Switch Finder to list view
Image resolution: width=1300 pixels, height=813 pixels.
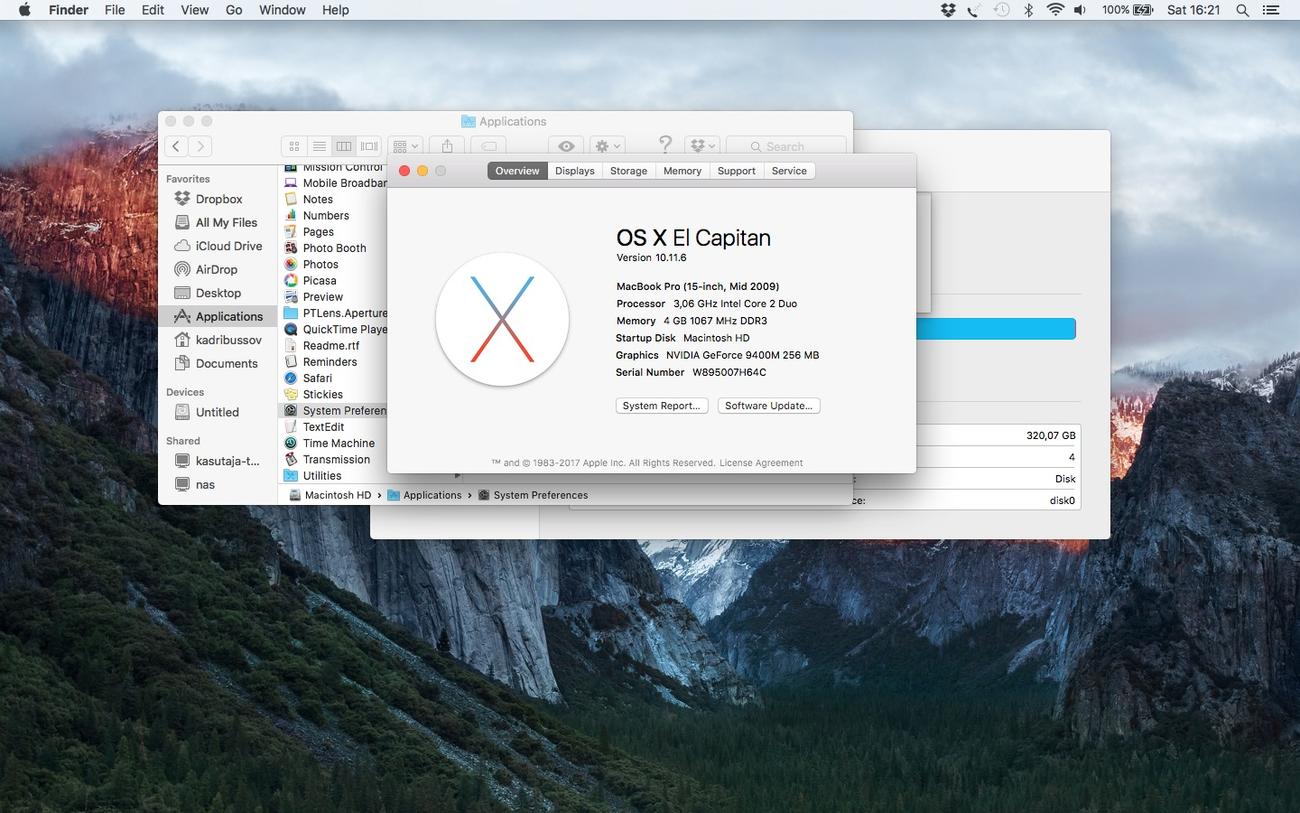click(x=319, y=146)
